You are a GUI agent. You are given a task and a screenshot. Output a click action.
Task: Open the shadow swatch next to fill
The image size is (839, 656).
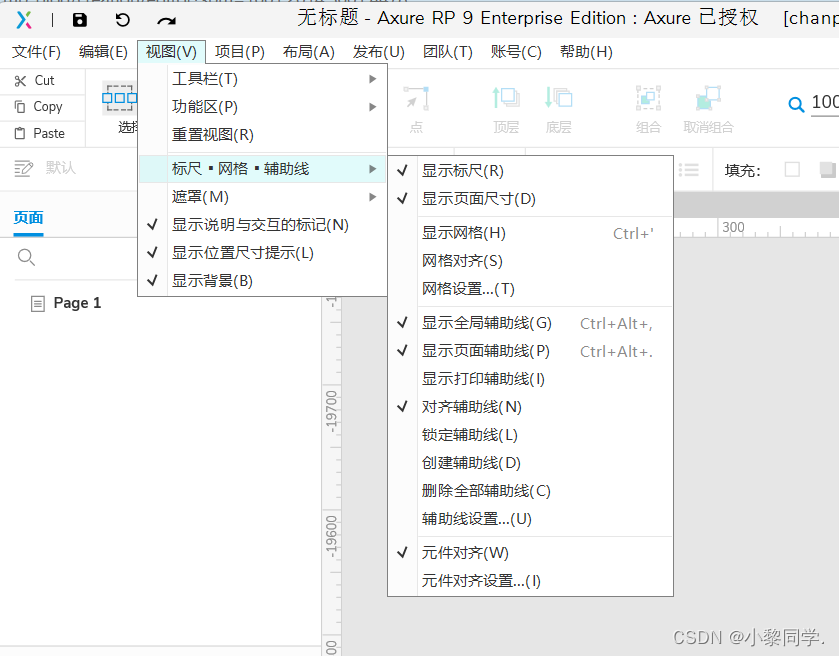pyautogui.click(x=828, y=170)
